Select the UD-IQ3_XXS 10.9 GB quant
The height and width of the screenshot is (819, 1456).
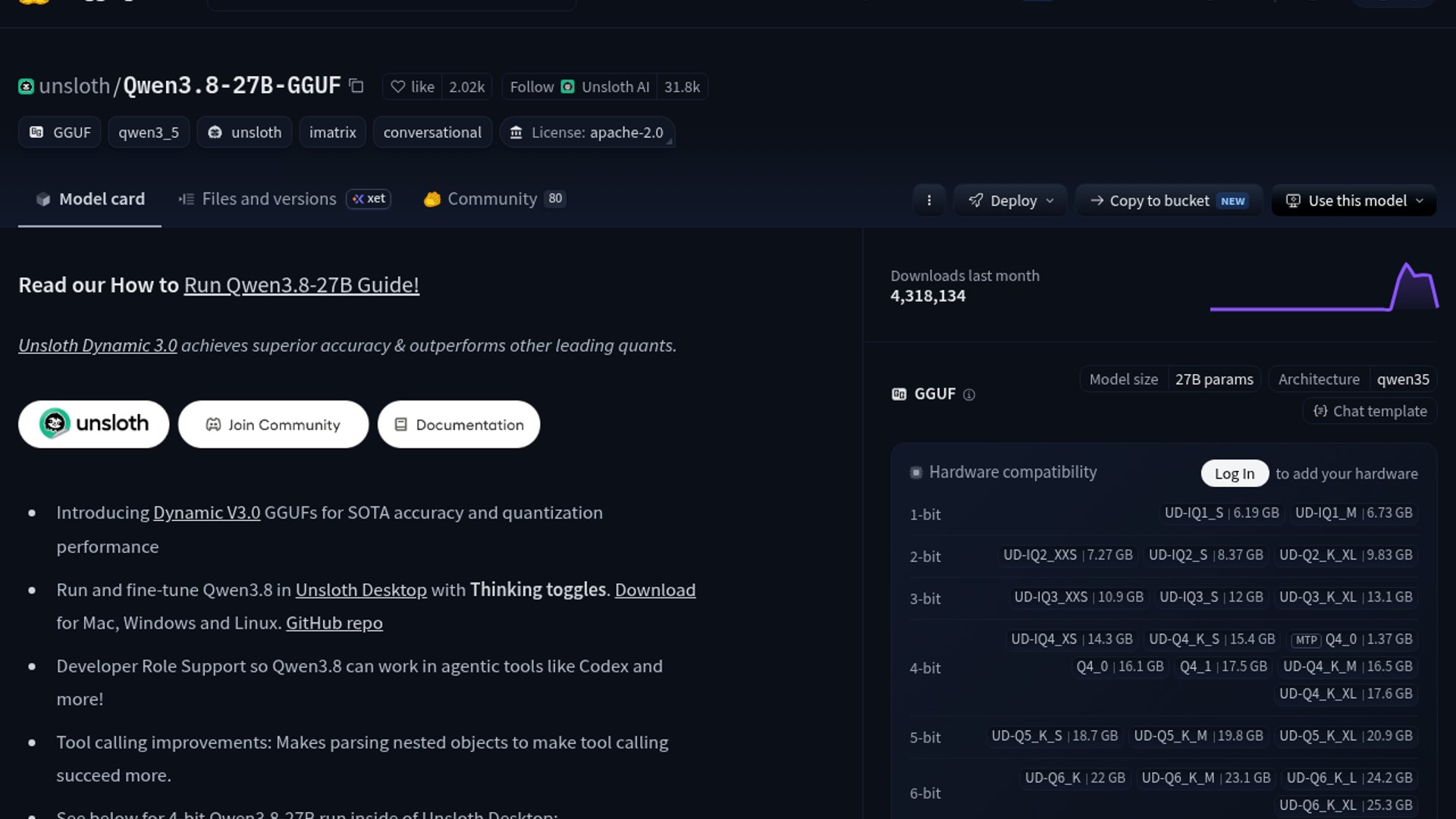[1078, 598]
